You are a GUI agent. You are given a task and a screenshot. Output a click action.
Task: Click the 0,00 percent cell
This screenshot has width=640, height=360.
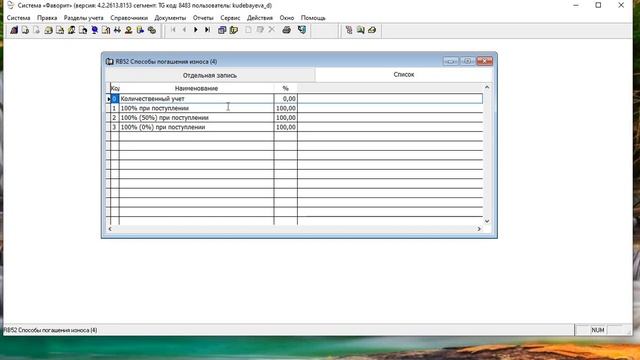(286, 98)
